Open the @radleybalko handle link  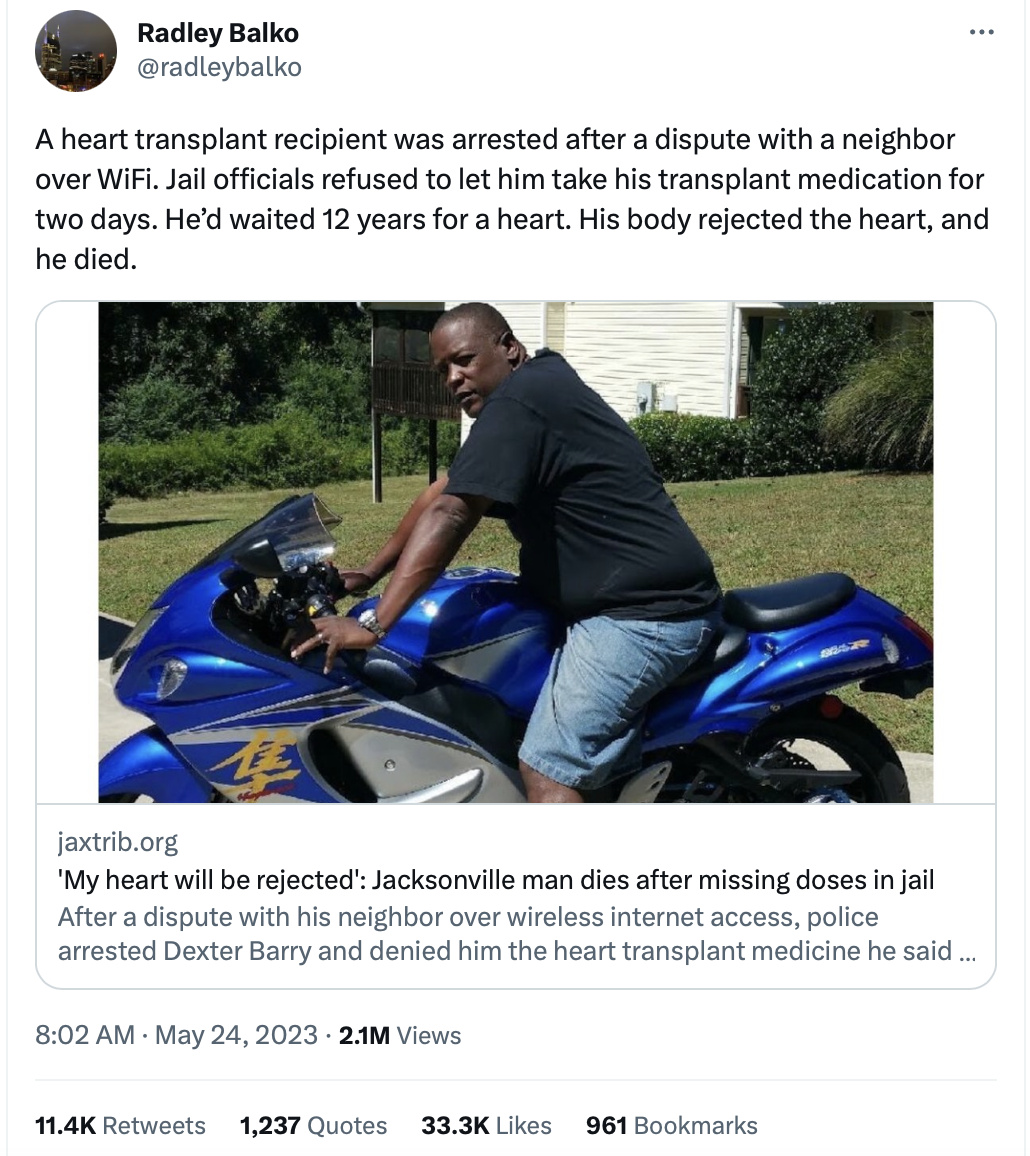click(220, 67)
